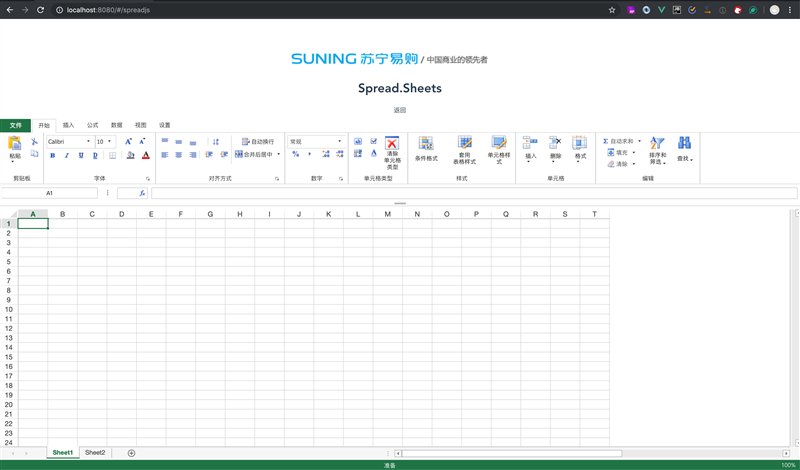The image size is (800, 470).
Task: Switch to the Sheet2 tab
Action: point(95,453)
